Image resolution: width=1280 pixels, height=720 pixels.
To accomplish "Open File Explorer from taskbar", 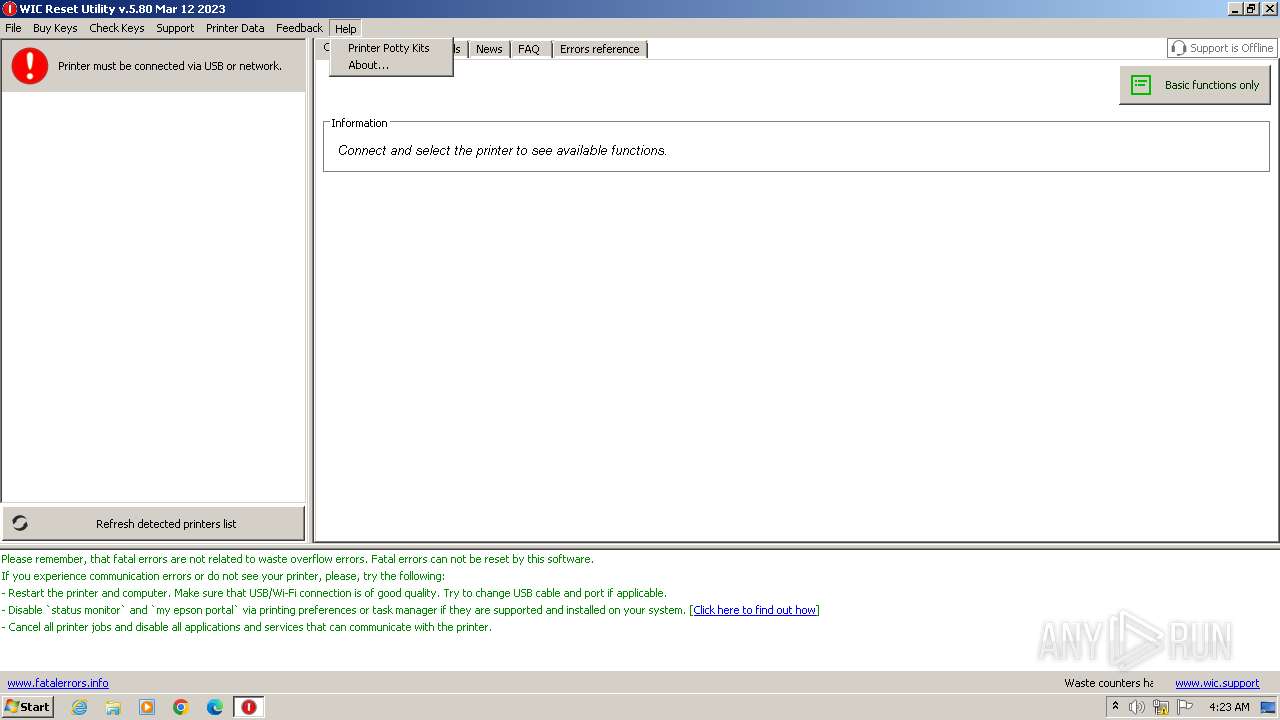I will 113,707.
